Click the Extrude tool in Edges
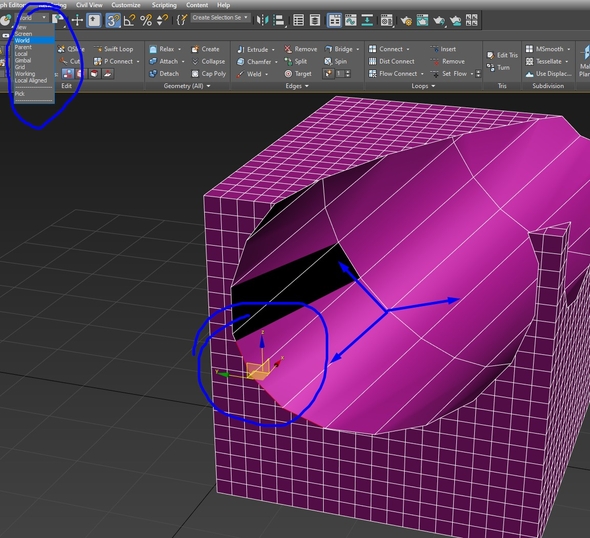 253,49
